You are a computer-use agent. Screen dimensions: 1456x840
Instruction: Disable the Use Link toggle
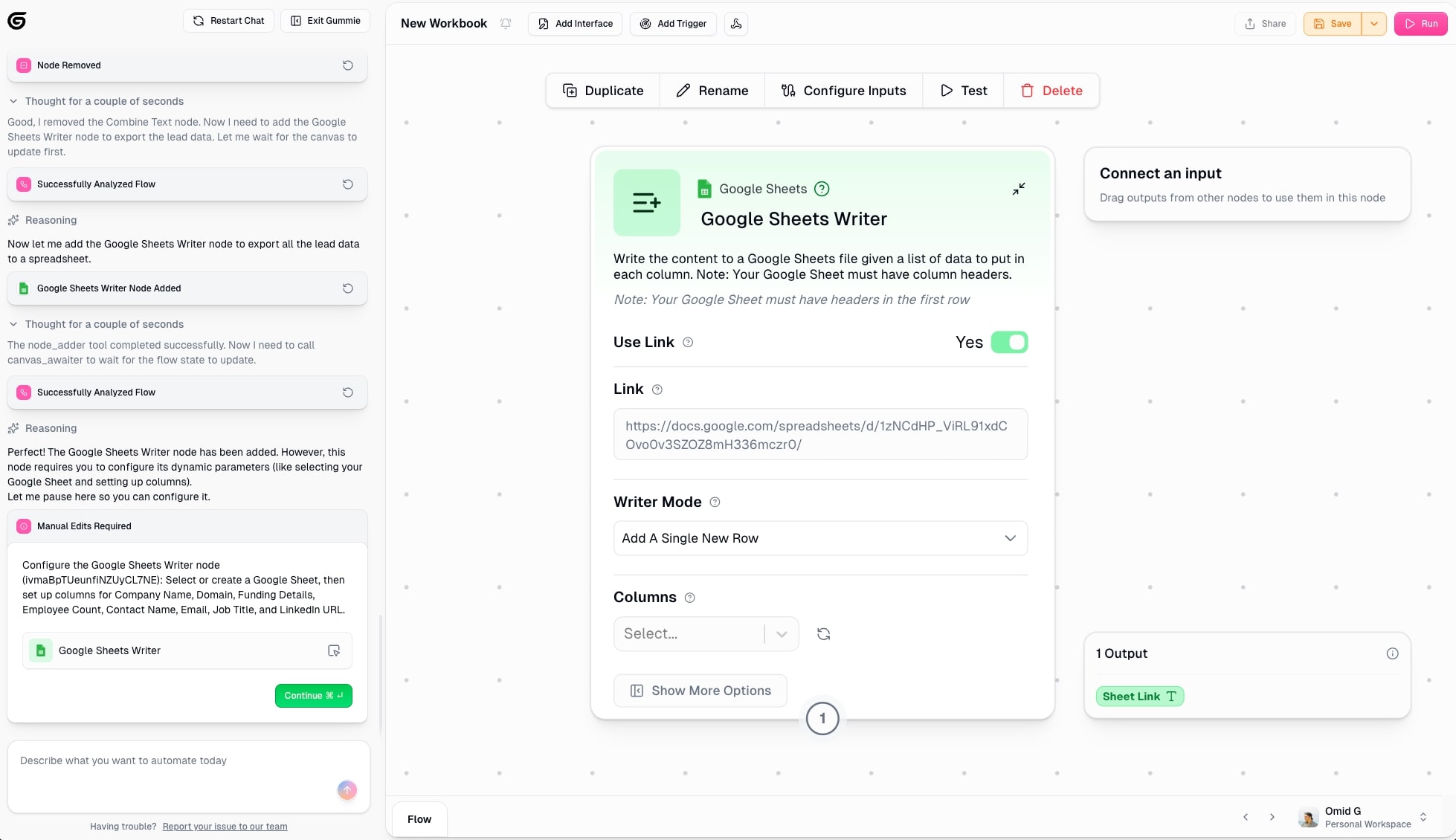[1009, 342]
